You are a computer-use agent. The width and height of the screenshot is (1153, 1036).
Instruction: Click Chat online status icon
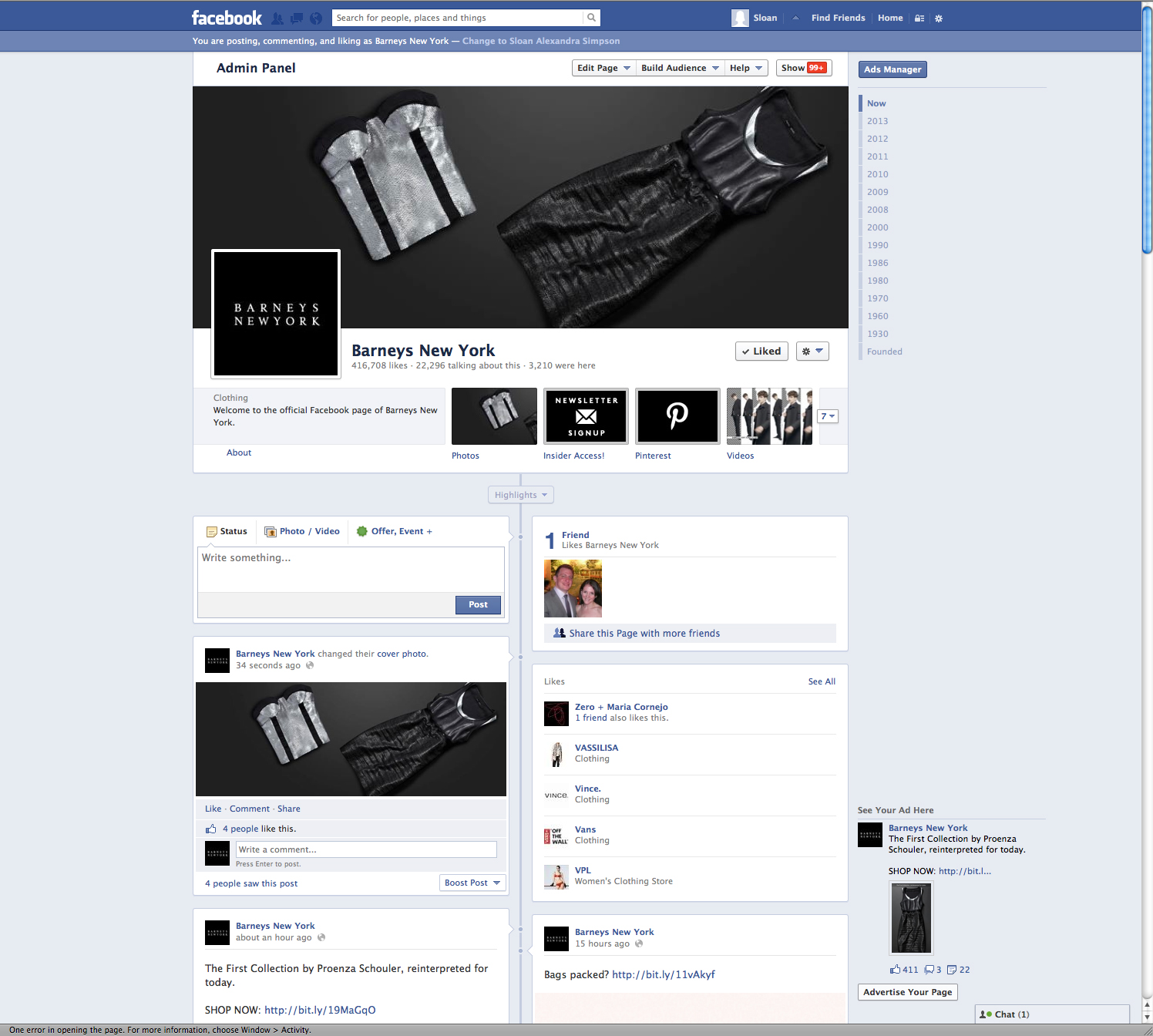coord(986,1014)
